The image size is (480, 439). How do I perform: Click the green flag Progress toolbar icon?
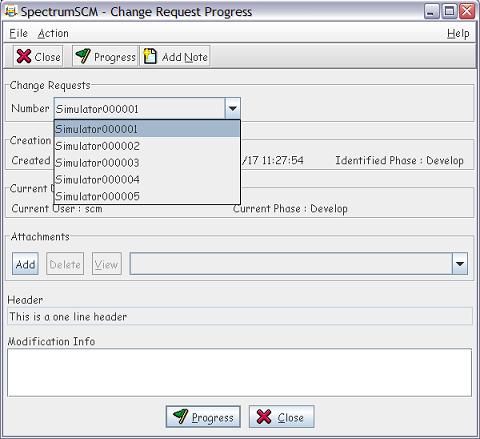pyautogui.click(x=83, y=56)
